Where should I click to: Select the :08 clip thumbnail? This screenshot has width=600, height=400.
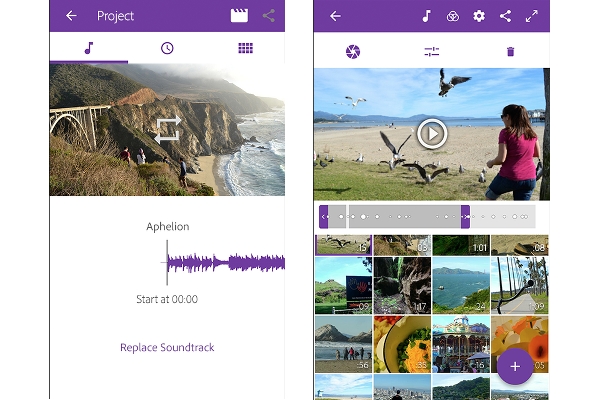(520, 245)
